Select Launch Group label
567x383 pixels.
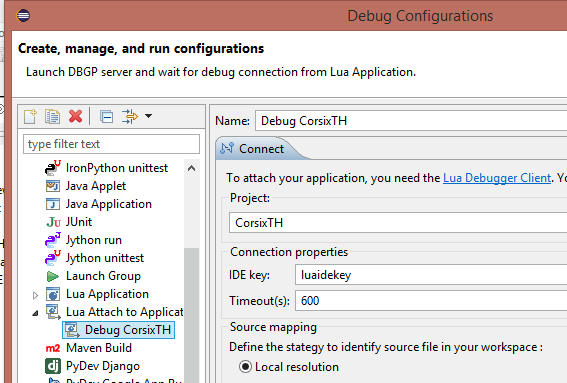103,276
